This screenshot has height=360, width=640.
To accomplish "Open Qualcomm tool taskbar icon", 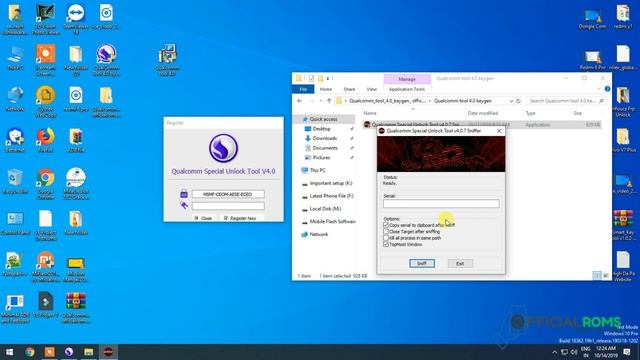I will tap(69, 352).
